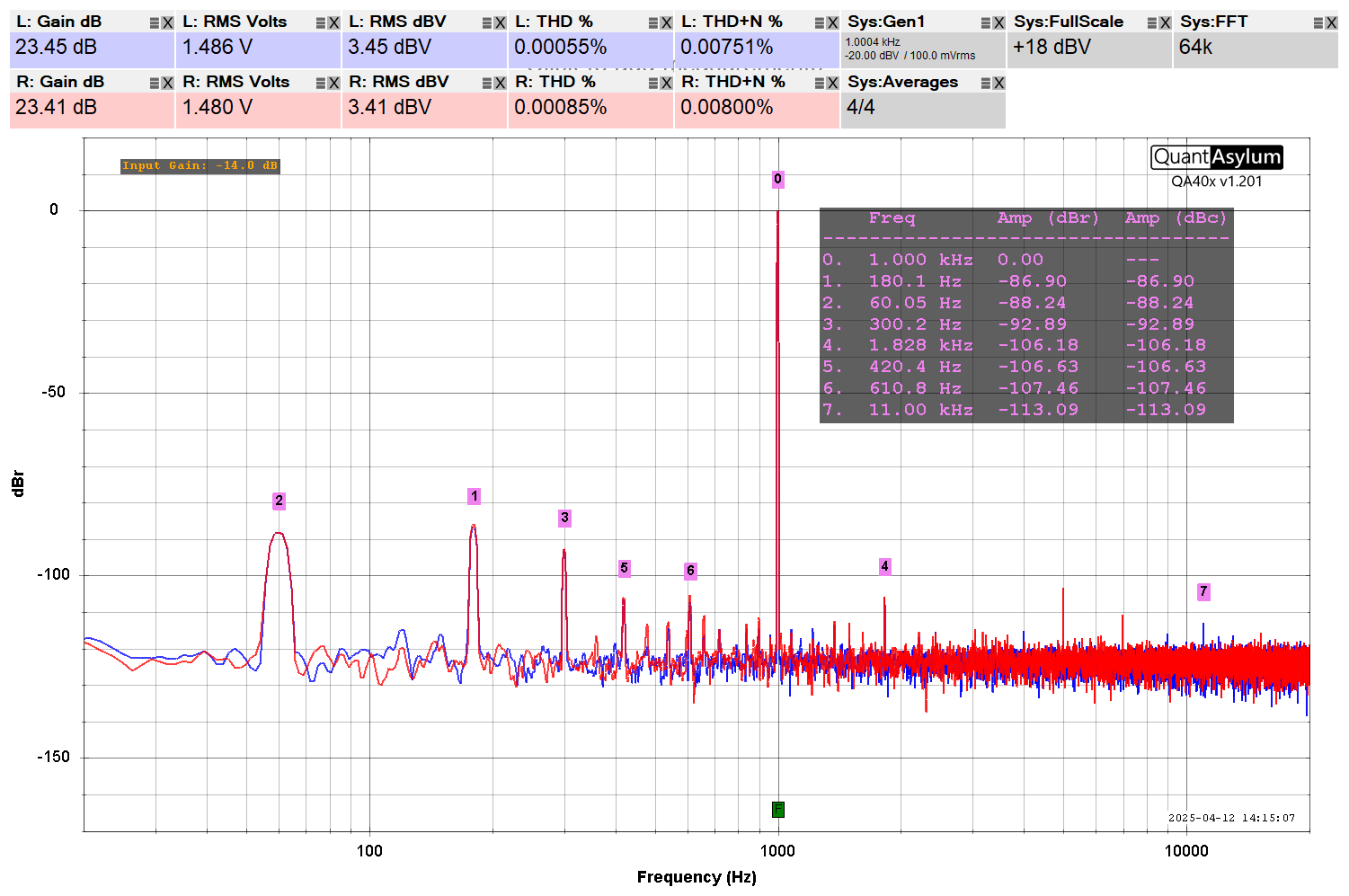This screenshot has height=896, width=1349.
Task: Close the L: RMS Volts tile
Action: 333,23
